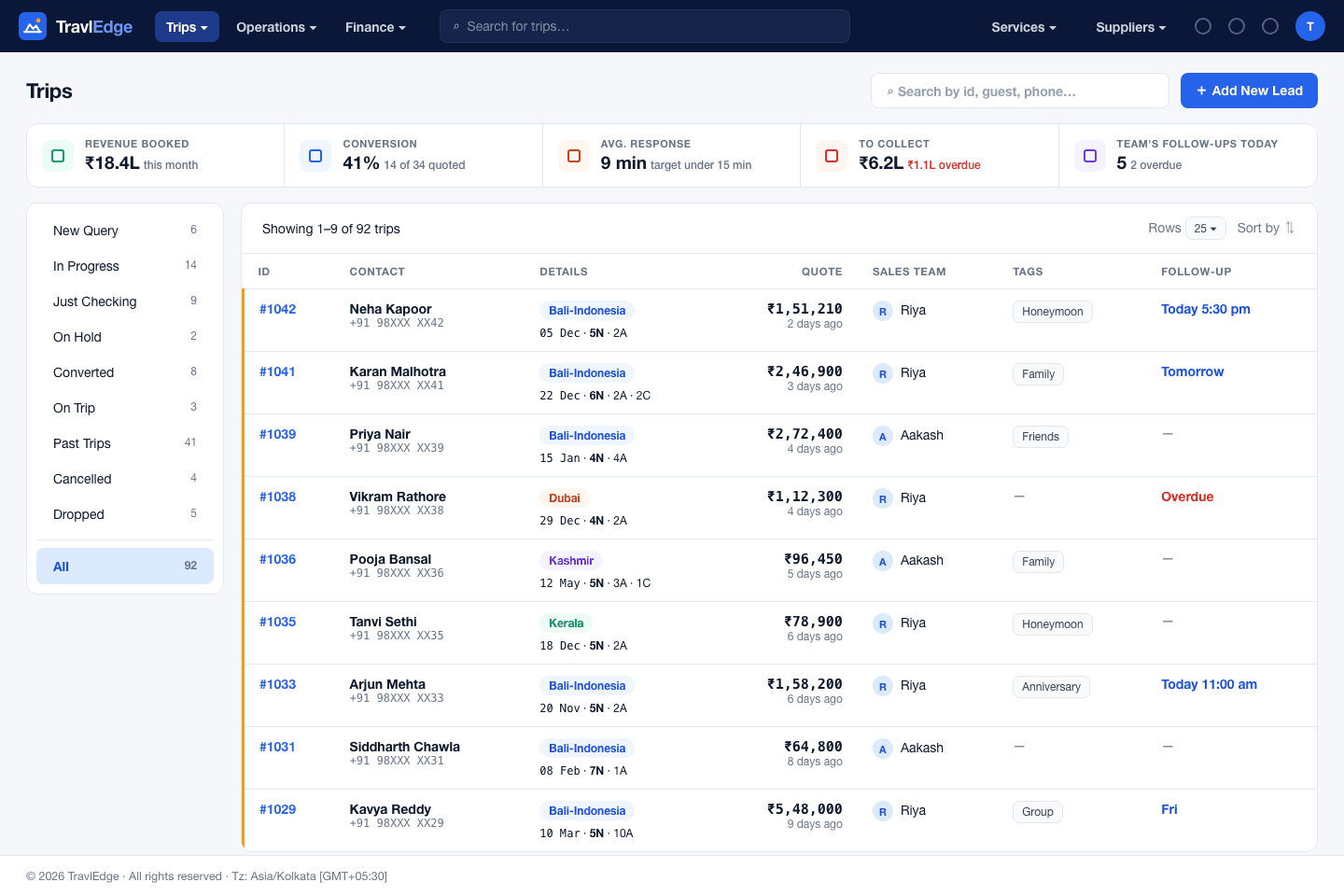The width and height of the screenshot is (1344, 896).
Task: Open the Trips dropdown menu
Action: pyautogui.click(x=187, y=27)
